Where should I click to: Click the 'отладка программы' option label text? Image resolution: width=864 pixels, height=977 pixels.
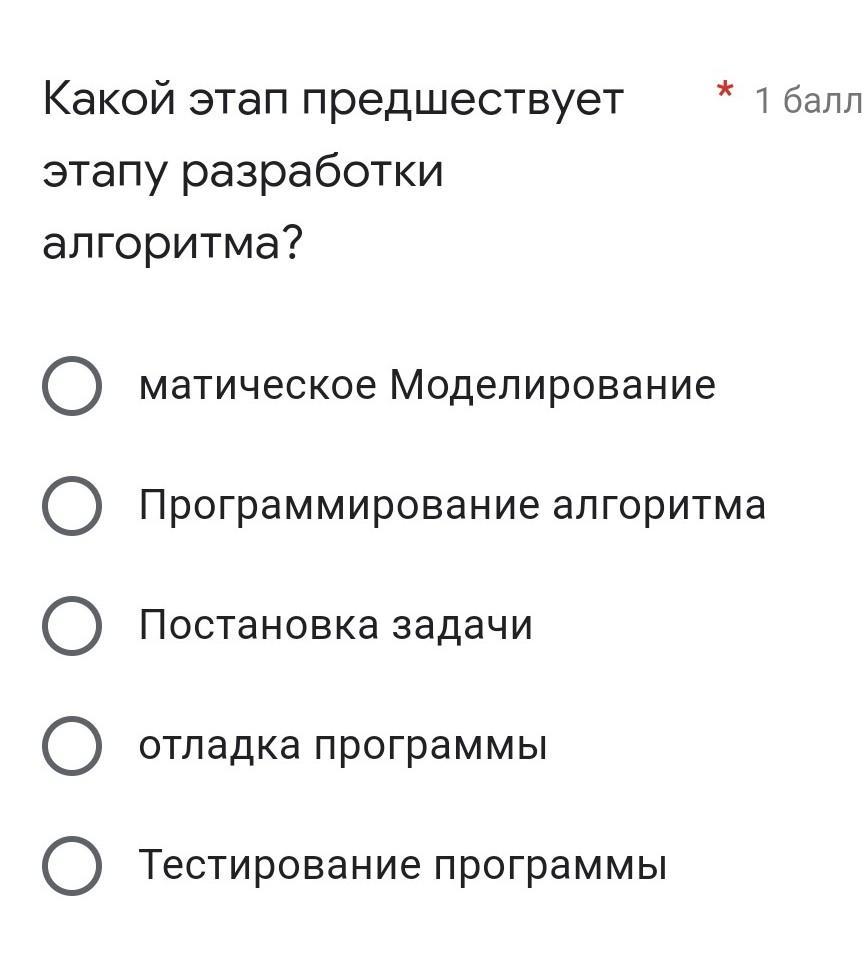tap(343, 745)
